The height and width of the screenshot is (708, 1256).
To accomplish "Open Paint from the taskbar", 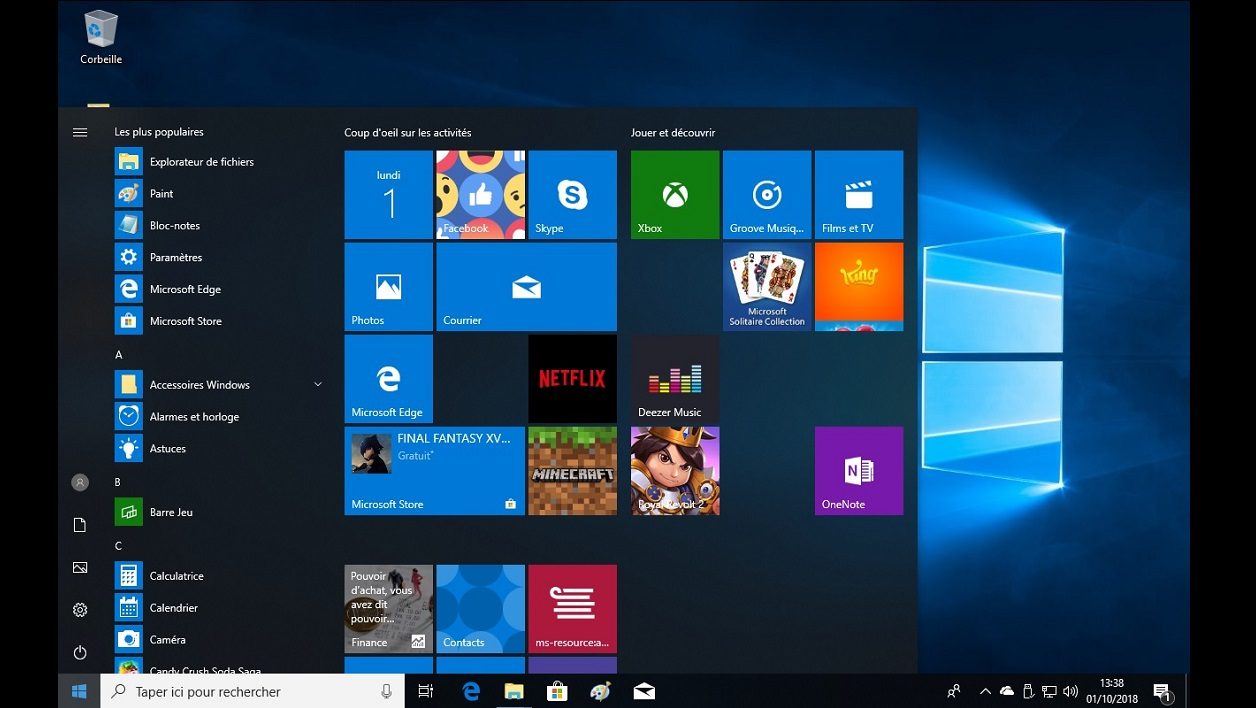I will click(600, 691).
